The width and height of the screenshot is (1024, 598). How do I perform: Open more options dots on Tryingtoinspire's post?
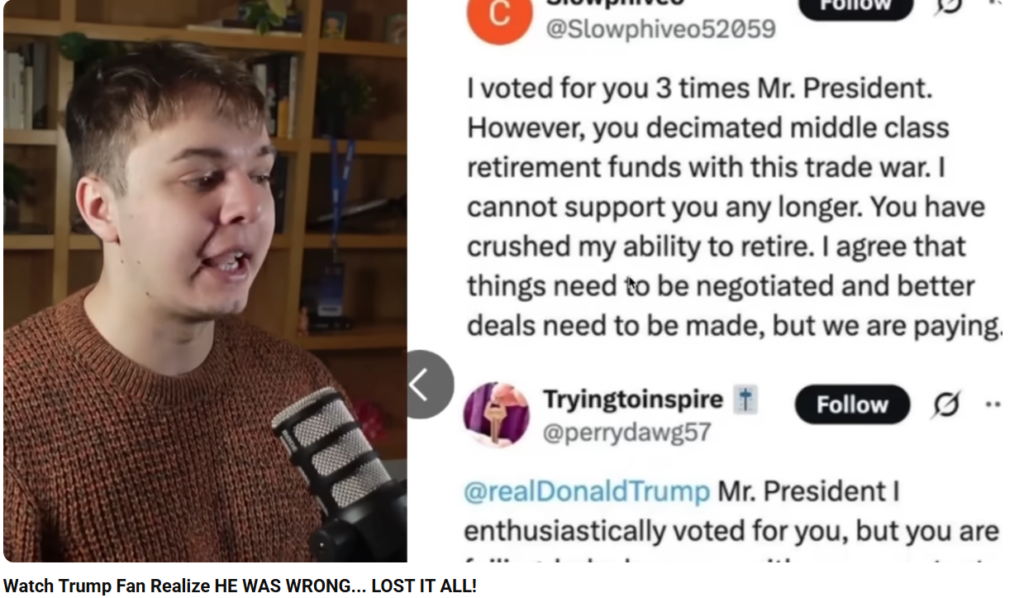pos(993,405)
